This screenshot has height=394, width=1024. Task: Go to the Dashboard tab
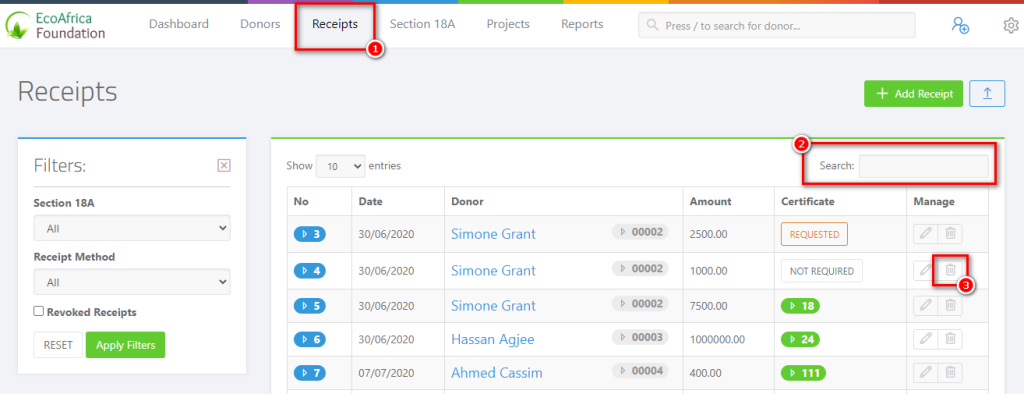(x=179, y=24)
